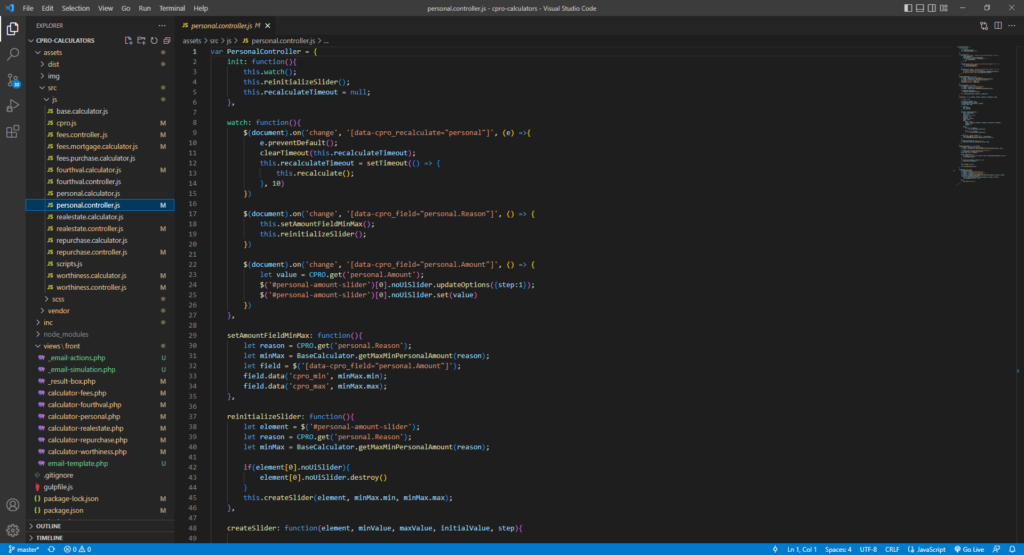Click the fold gutter beside line 8
Viewport: 1024px width, 555px height.
[x=204, y=122]
